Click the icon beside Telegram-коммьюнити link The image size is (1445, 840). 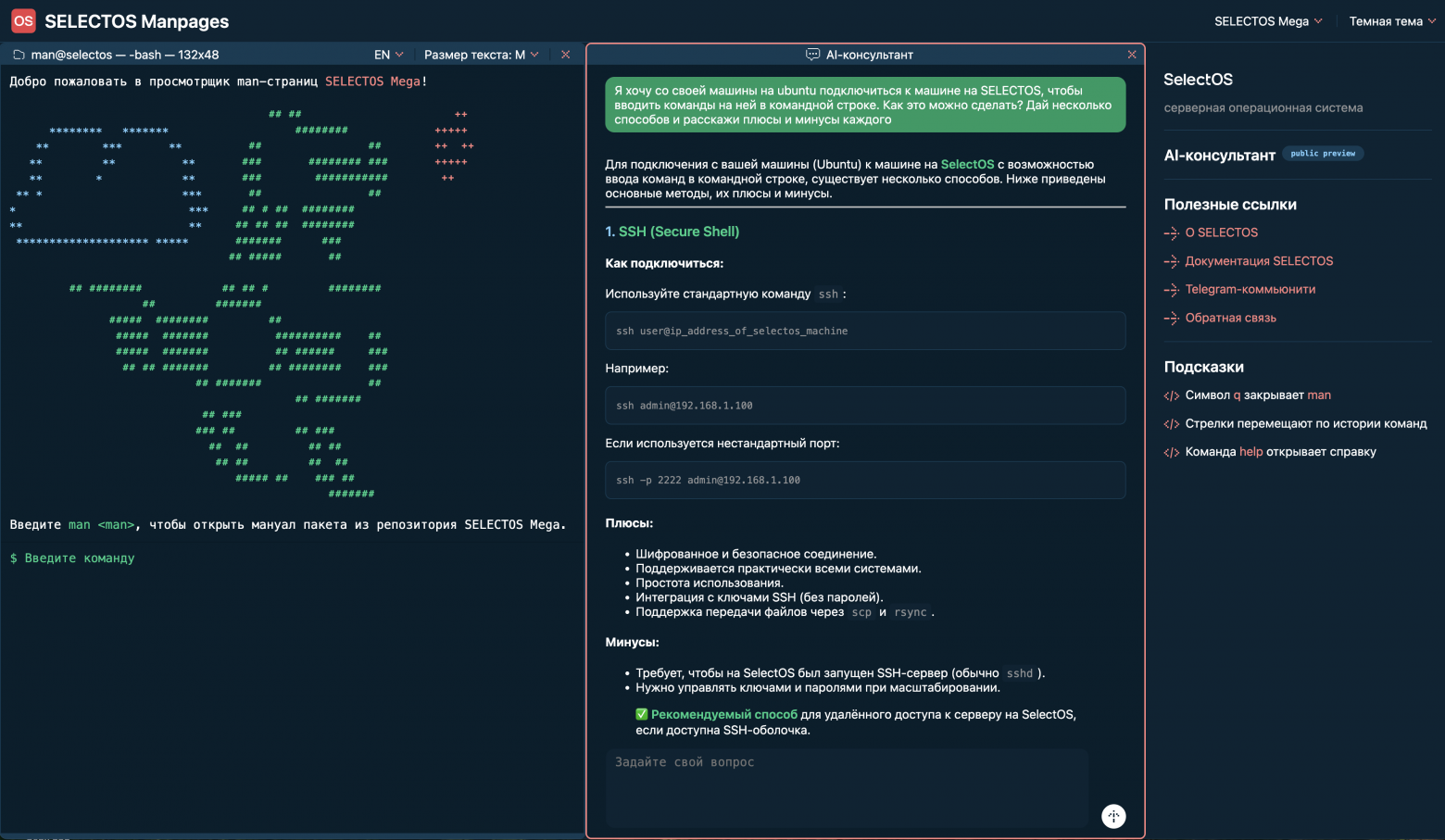1171,290
